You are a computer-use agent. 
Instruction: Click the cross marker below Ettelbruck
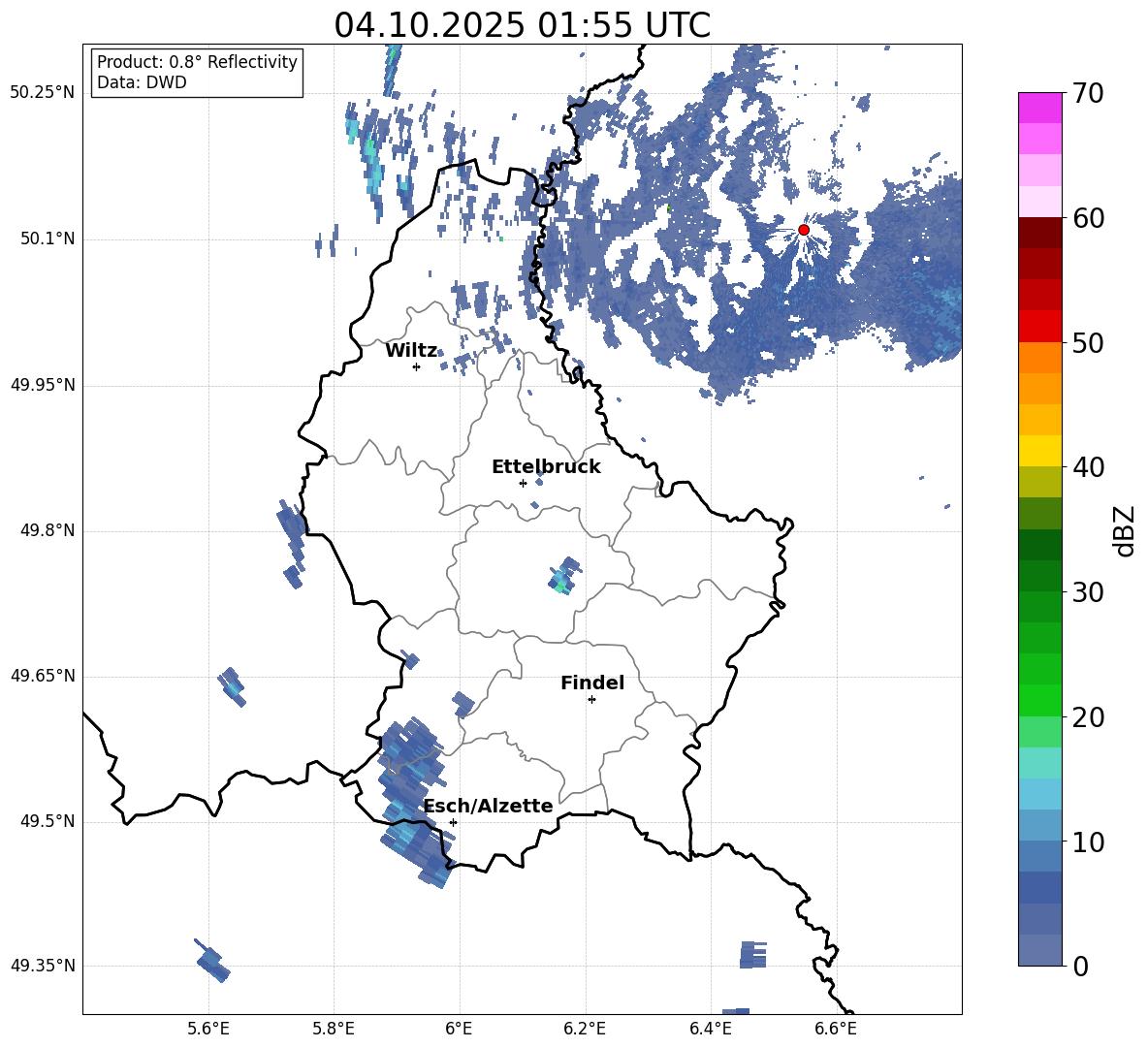[523, 483]
